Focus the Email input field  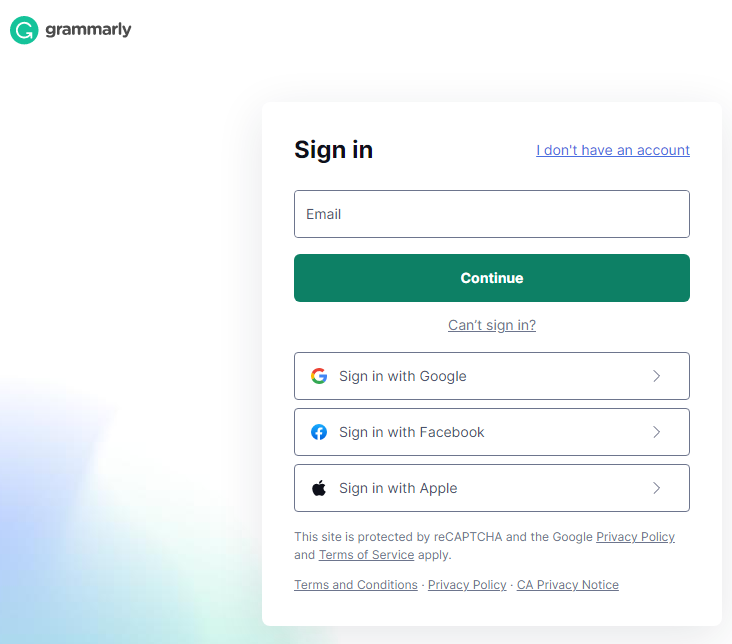click(x=492, y=214)
